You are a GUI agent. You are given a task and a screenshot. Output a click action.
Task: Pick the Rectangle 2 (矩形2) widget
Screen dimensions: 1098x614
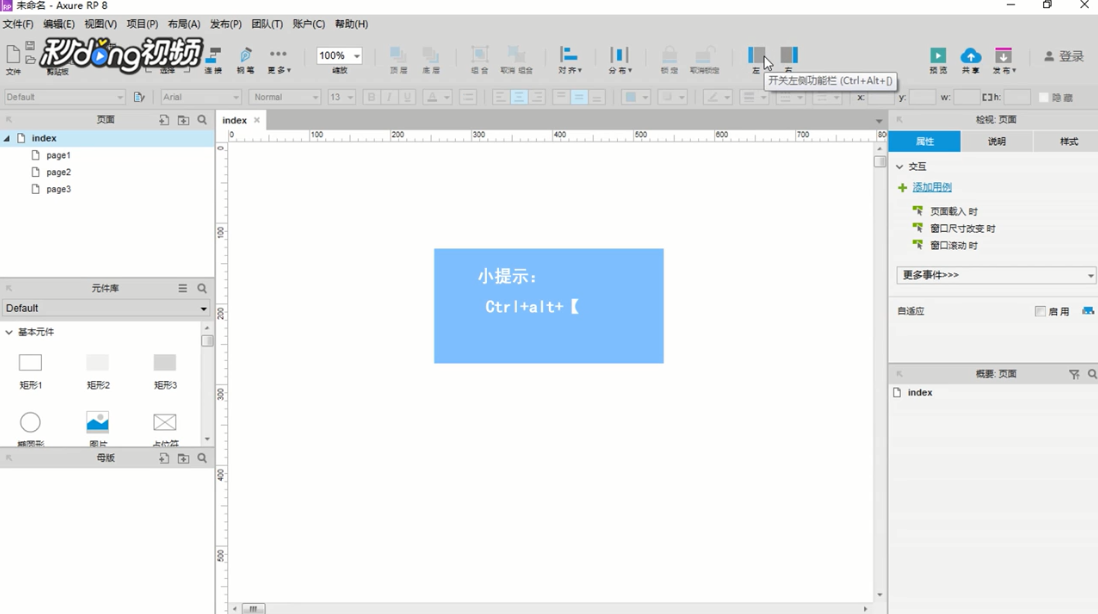(x=97, y=363)
